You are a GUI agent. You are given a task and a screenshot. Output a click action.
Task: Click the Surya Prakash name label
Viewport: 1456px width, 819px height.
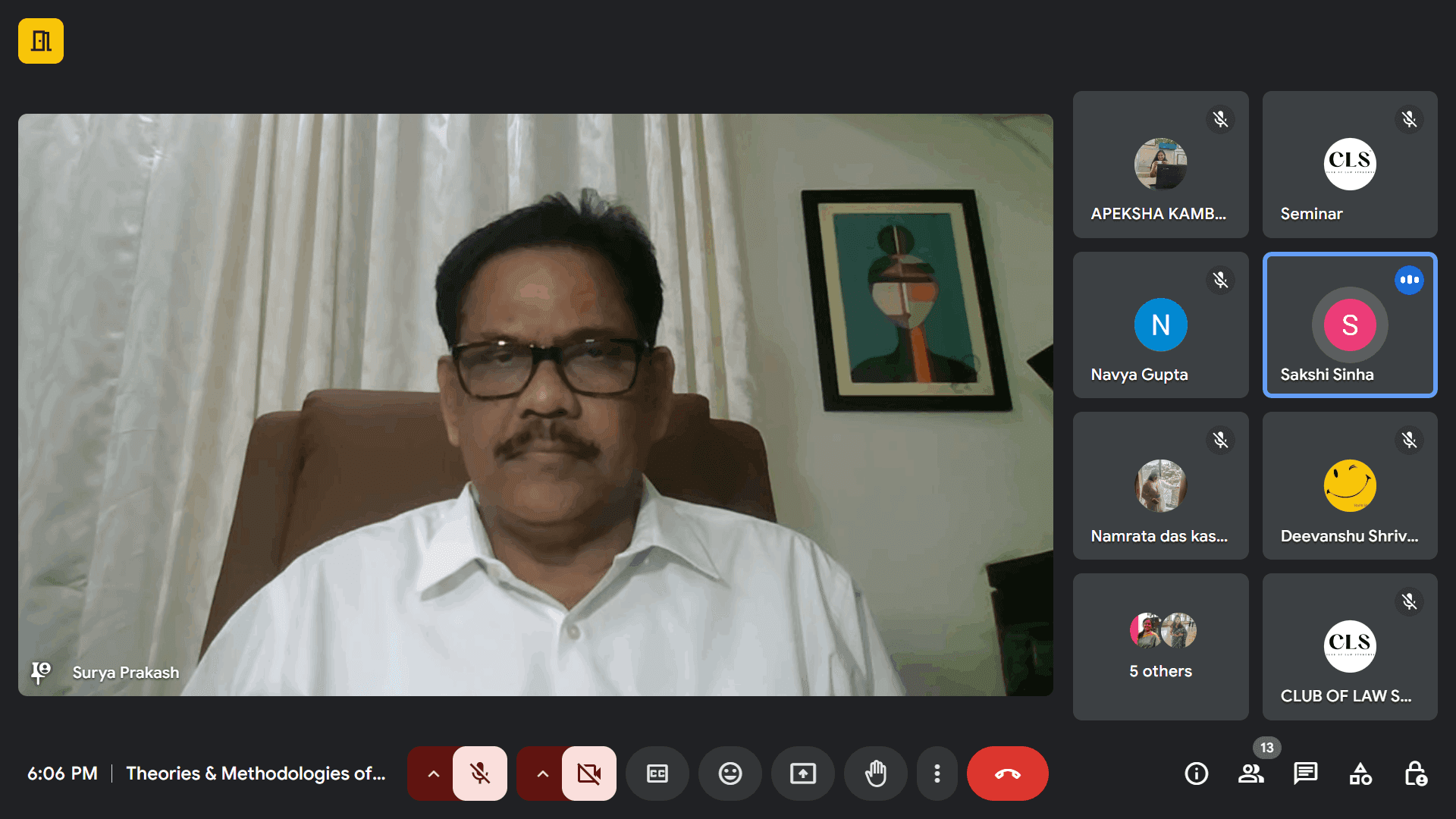[126, 673]
